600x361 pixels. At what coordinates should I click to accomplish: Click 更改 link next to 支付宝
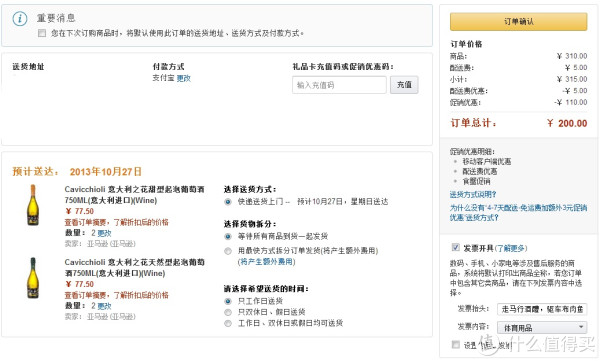pyautogui.click(x=184, y=78)
